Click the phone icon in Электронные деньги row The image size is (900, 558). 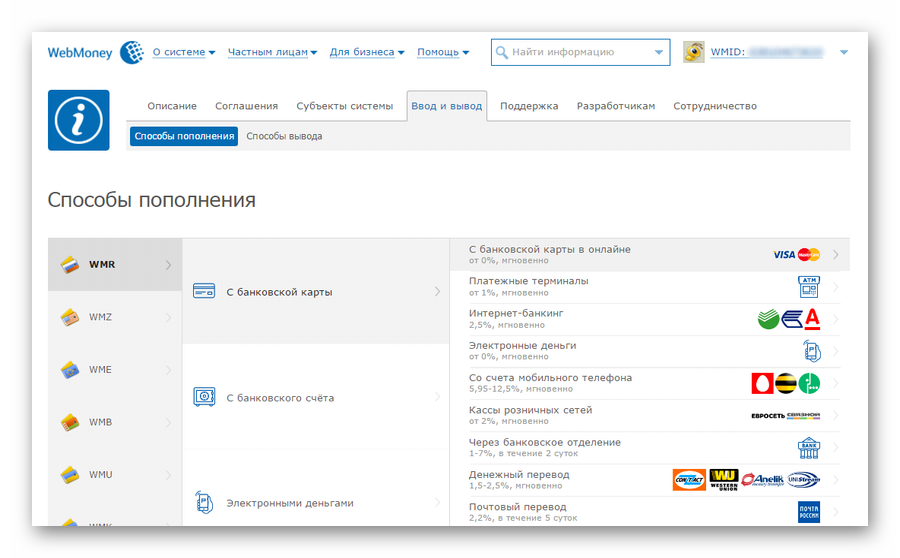point(812,351)
